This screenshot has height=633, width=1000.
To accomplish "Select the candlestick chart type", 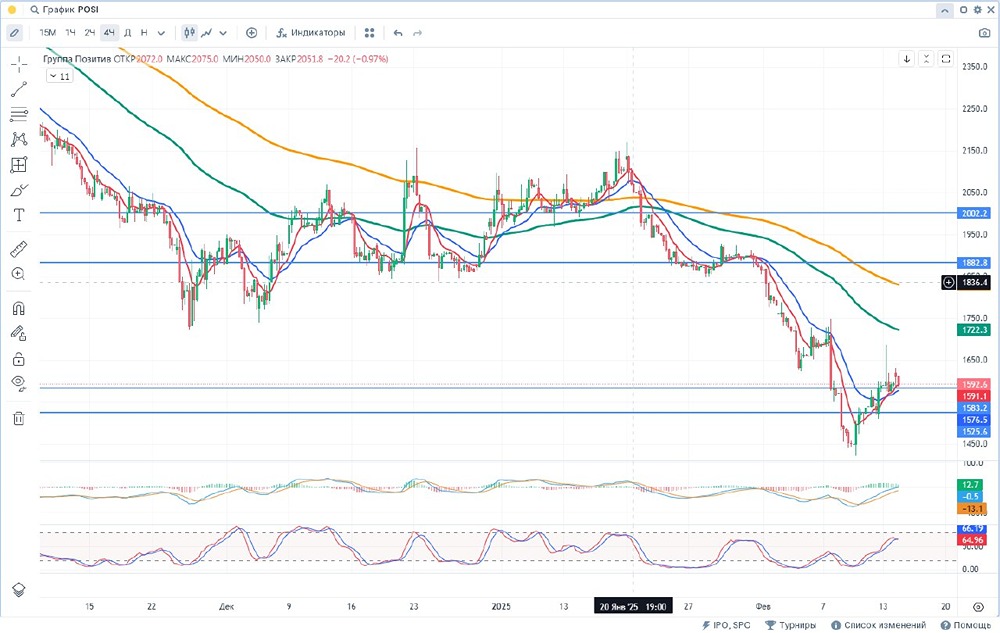I will click(189, 33).
